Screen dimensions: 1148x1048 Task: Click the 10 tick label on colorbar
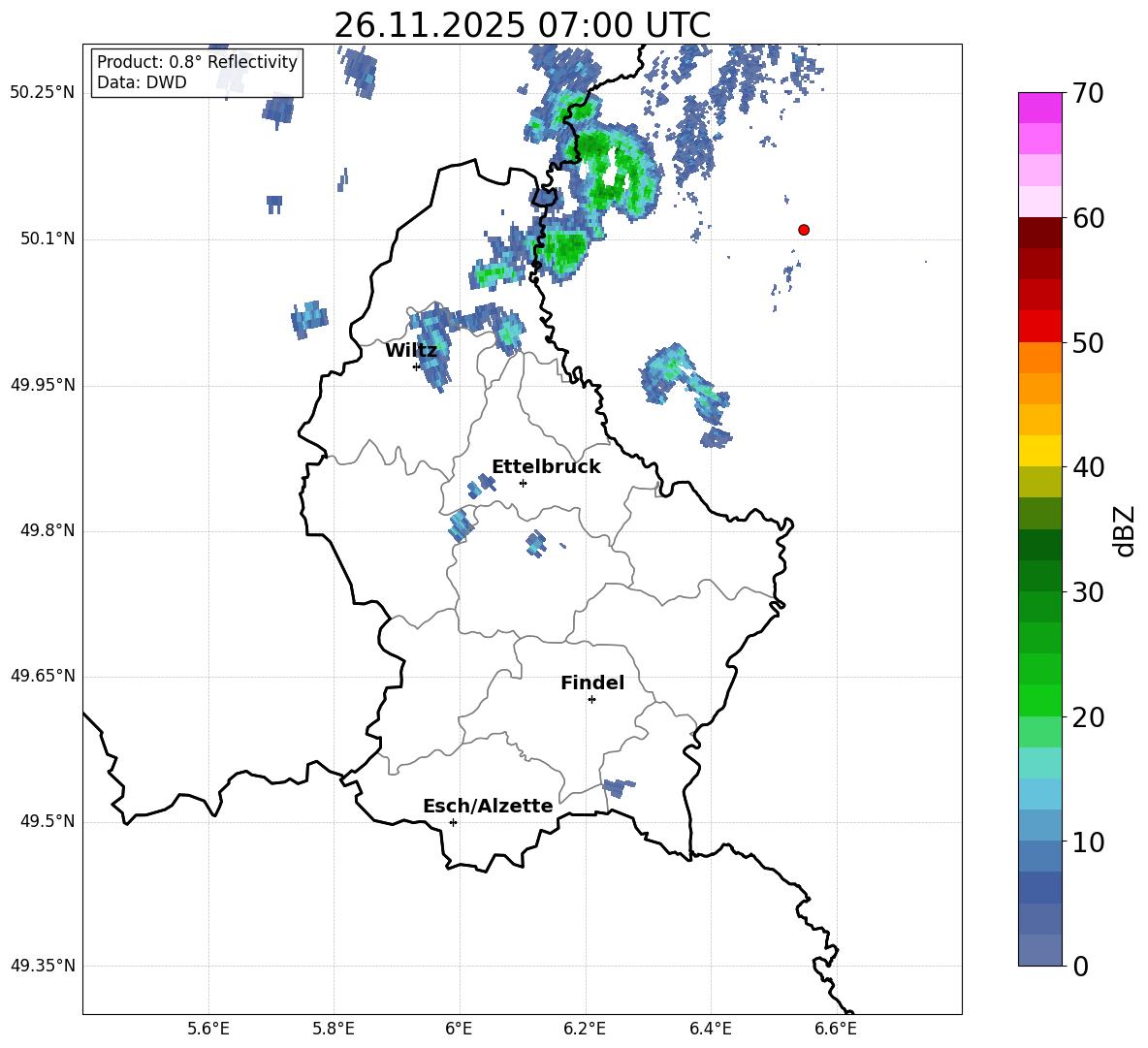click(1087, 842)
